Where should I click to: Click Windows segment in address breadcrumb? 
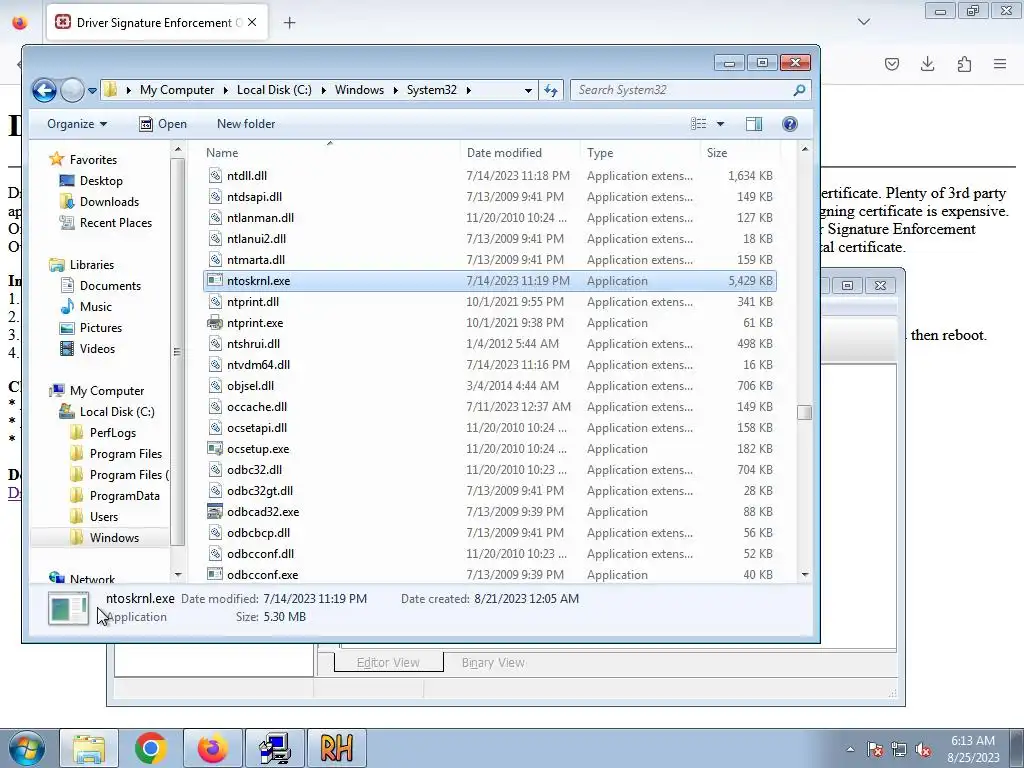(x=359, y=90)
